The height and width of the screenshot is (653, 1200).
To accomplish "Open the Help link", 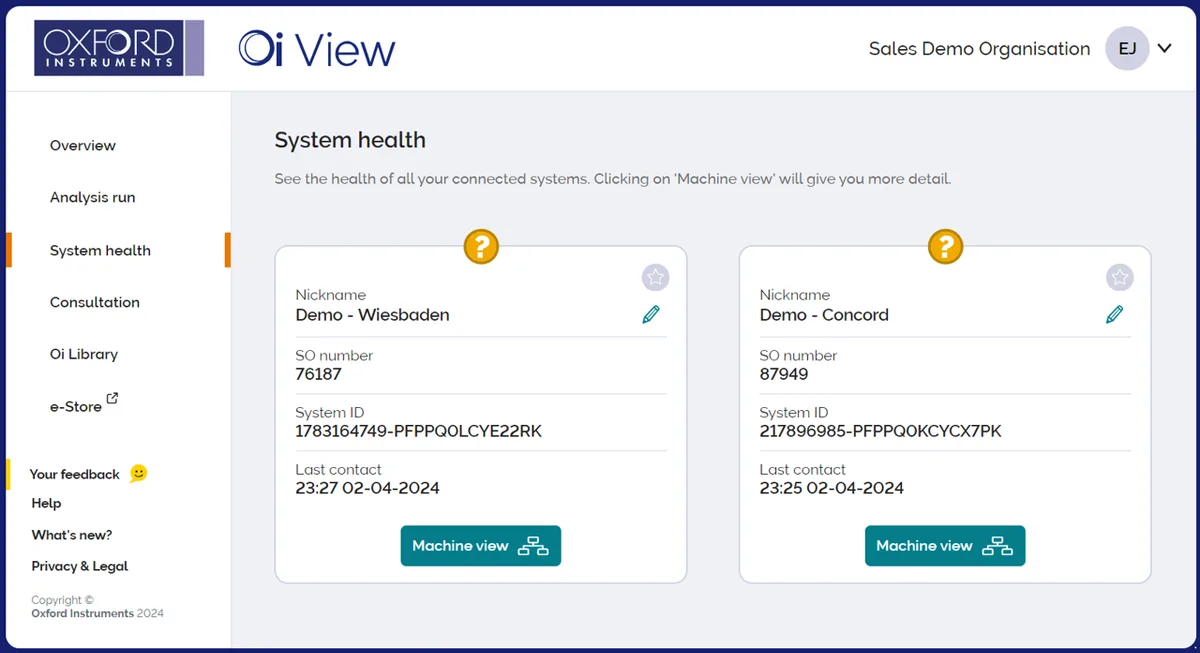I will click(46, 503).
